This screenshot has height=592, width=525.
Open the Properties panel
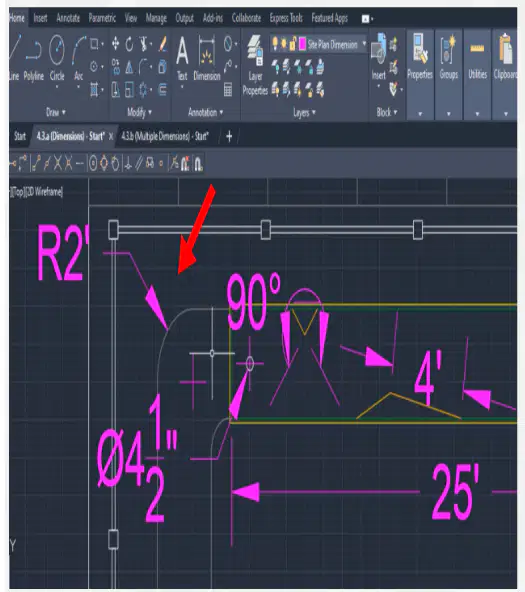[x=420, y=57]
